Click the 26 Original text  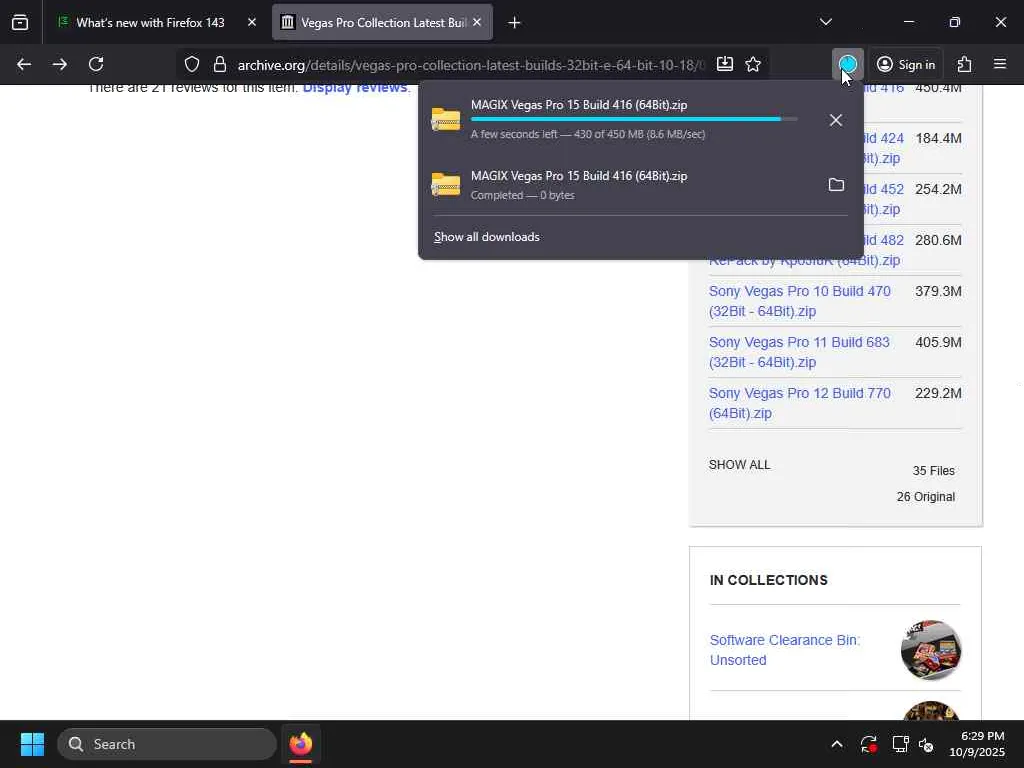pyautogui.click(x=925, y=497)
